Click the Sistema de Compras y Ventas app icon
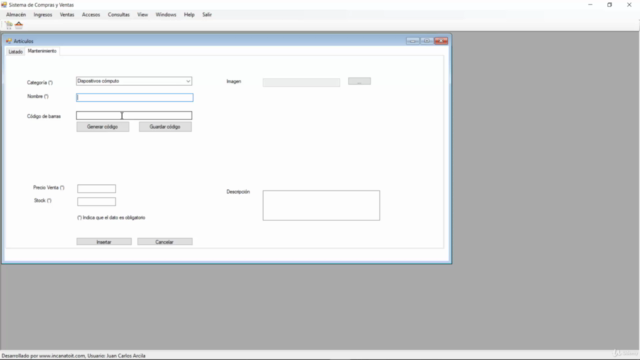The image size is (640, 360). 4,5
